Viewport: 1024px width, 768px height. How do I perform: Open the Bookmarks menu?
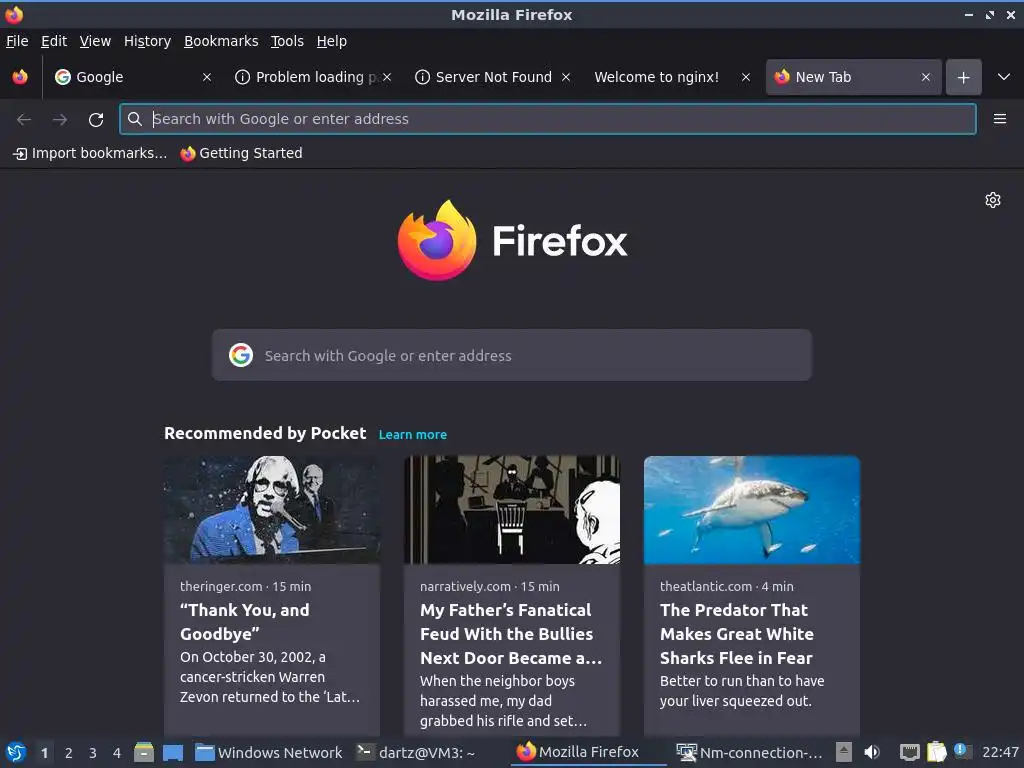click(221, 41)
